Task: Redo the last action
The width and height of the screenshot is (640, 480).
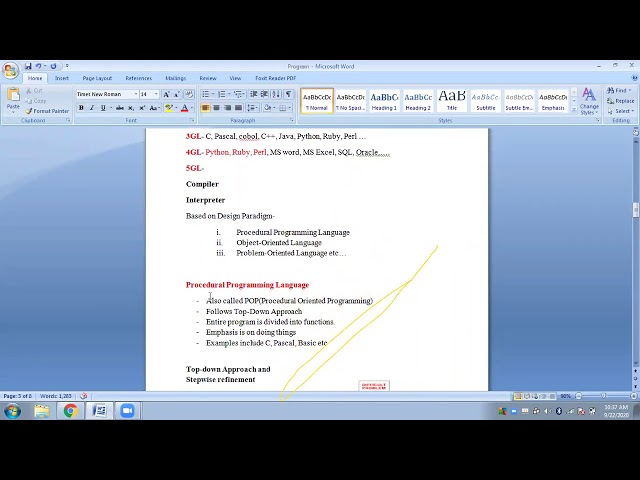Action: 53,66
